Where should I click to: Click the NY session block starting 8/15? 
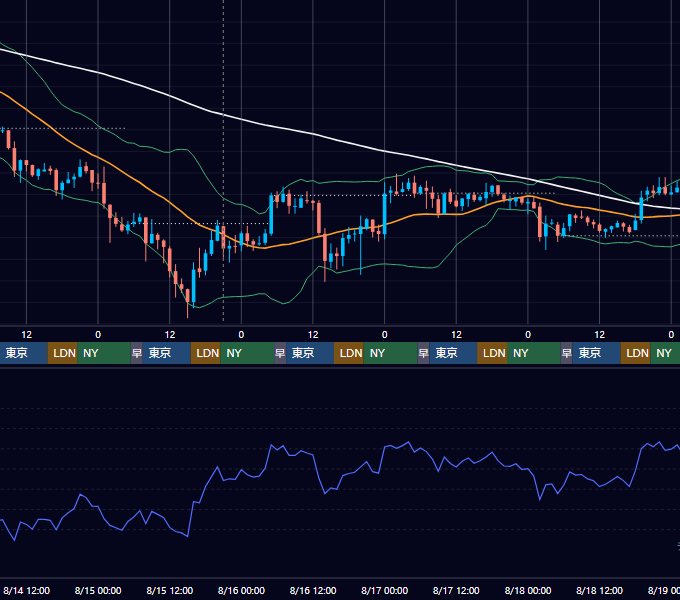(x=247, y=353)
